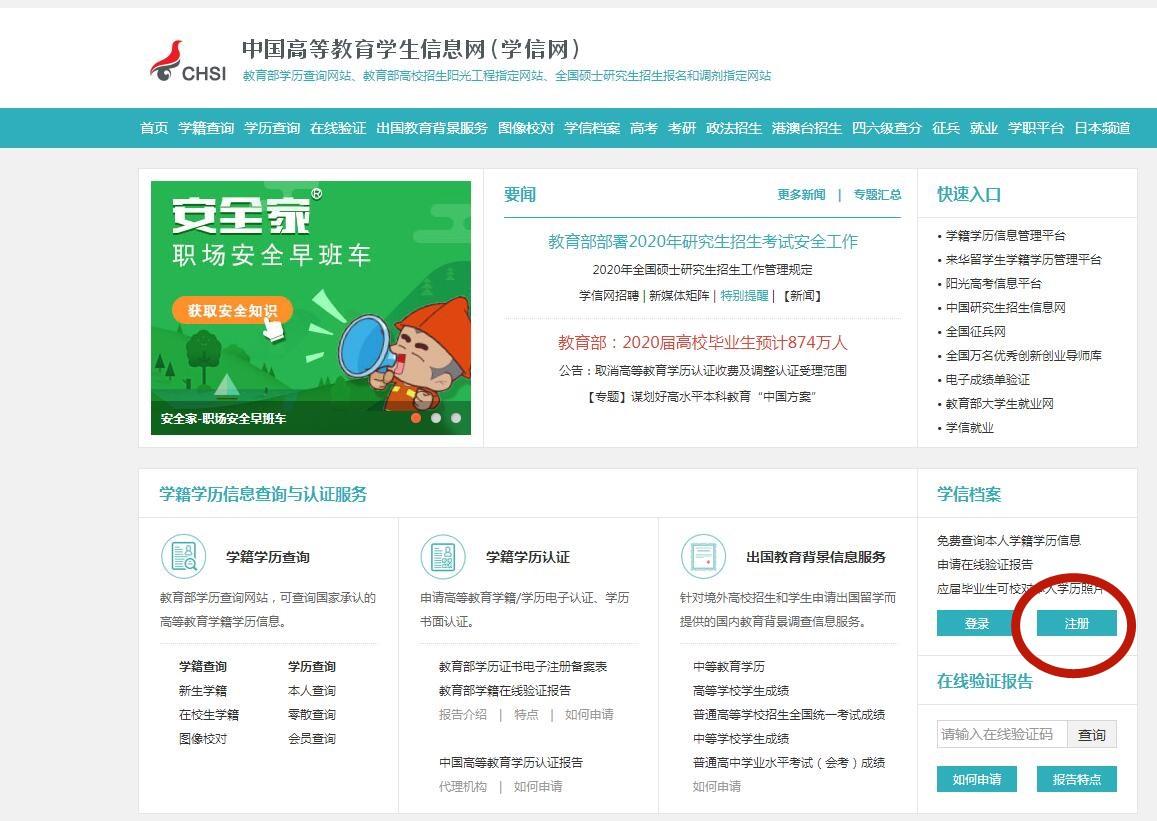Click 获取安全知识 button on banner
Viewport: 1157px width, 821px height.
(232, 311)
